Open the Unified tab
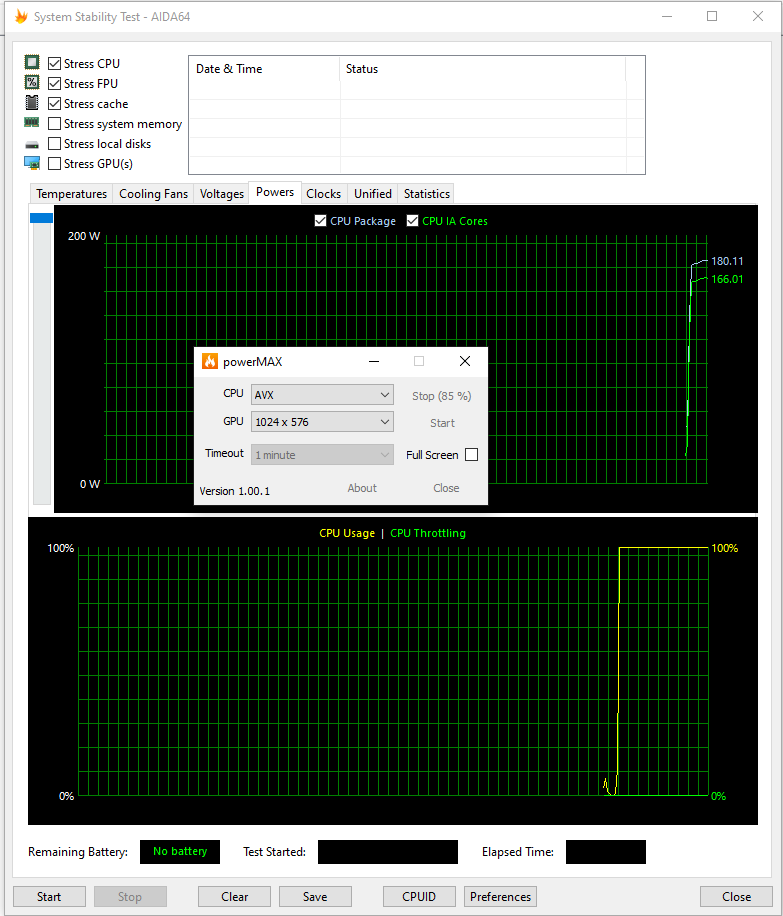783x916 pixels. (x=373, y=193)
